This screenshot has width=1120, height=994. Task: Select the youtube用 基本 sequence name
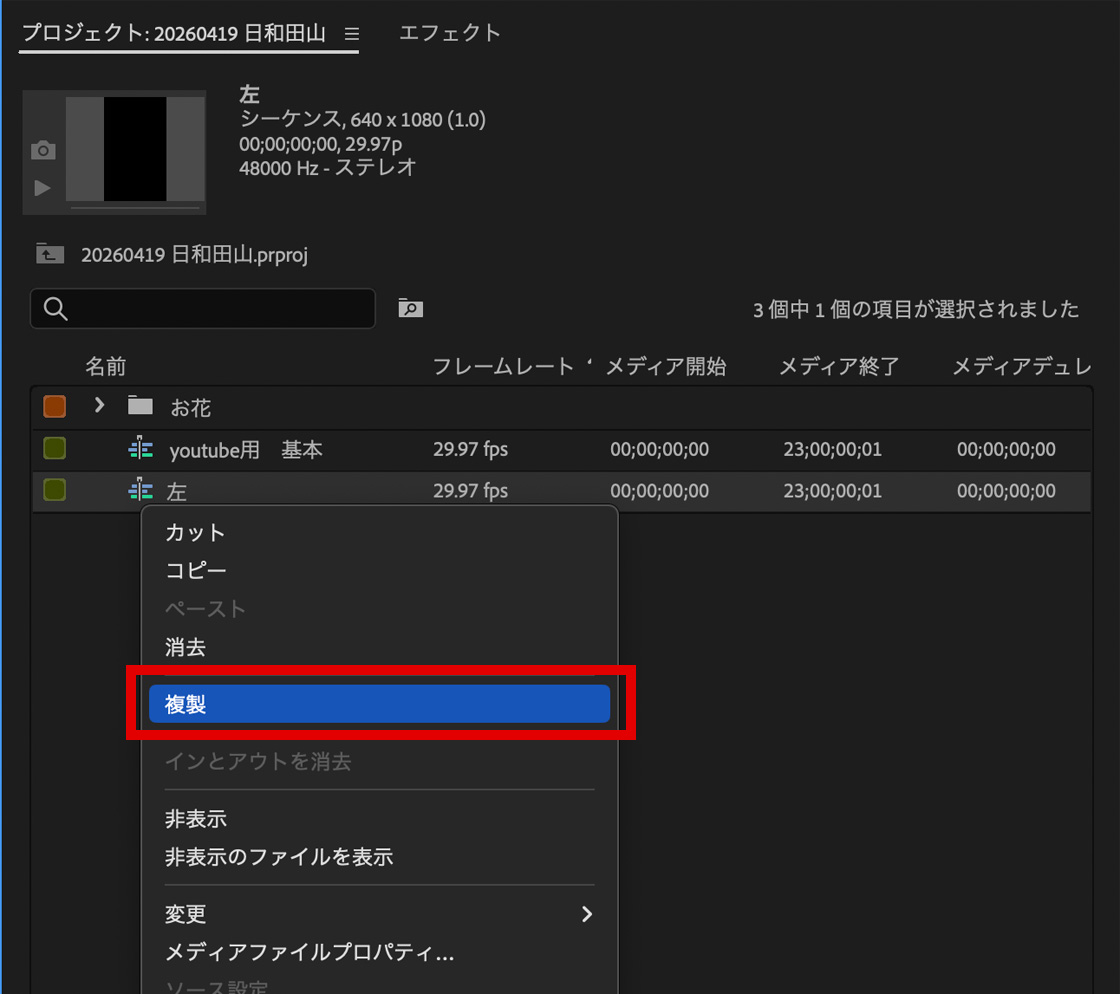click(x=246, y=450)
